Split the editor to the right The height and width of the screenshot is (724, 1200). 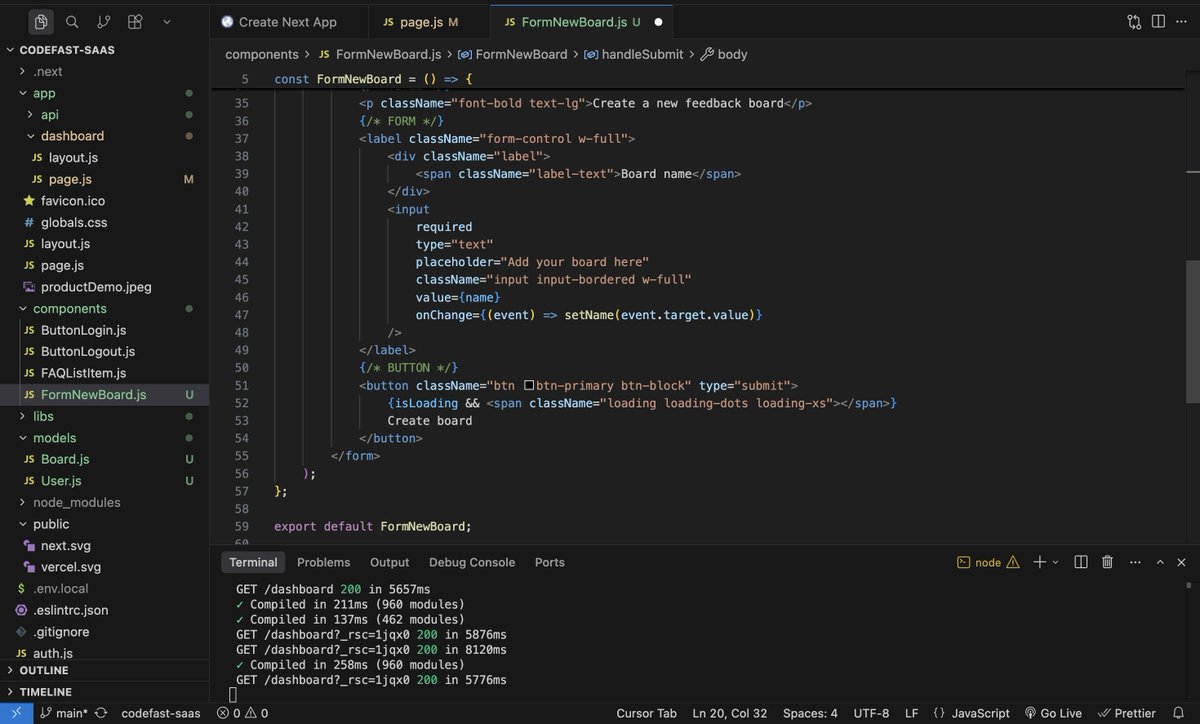(1158, 21)
